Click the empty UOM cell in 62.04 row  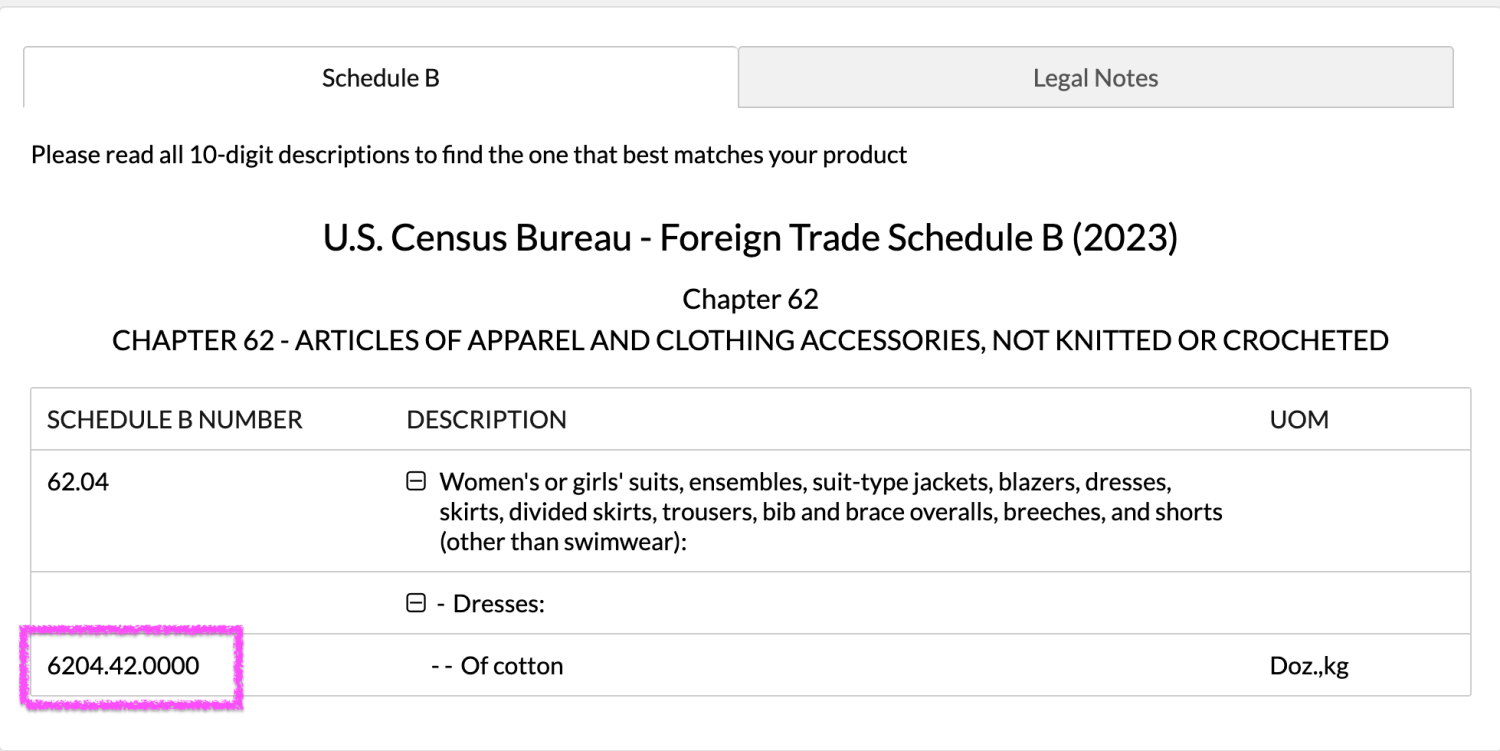pos(1360,512)
